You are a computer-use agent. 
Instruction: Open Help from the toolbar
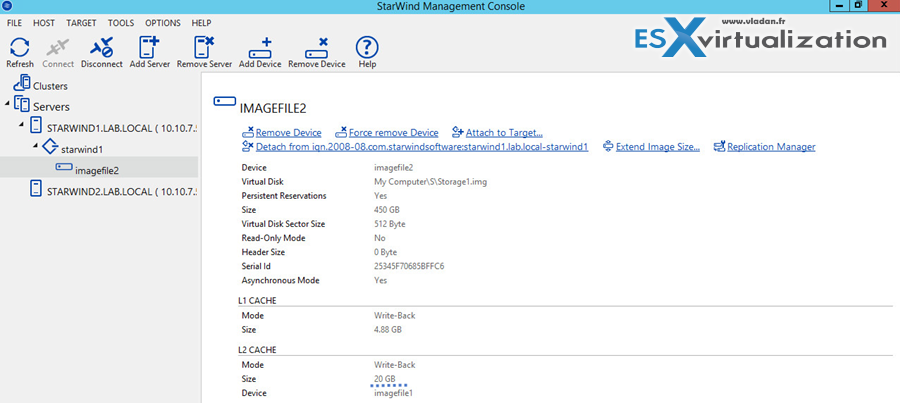pos(367,46)
